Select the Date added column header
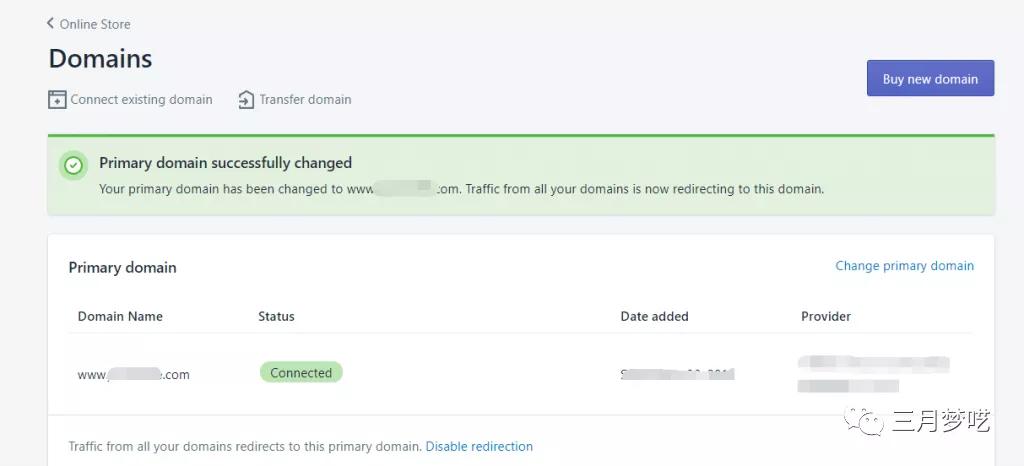The width and height of the screenshot is (1024, 466). [x=654, y=316]
